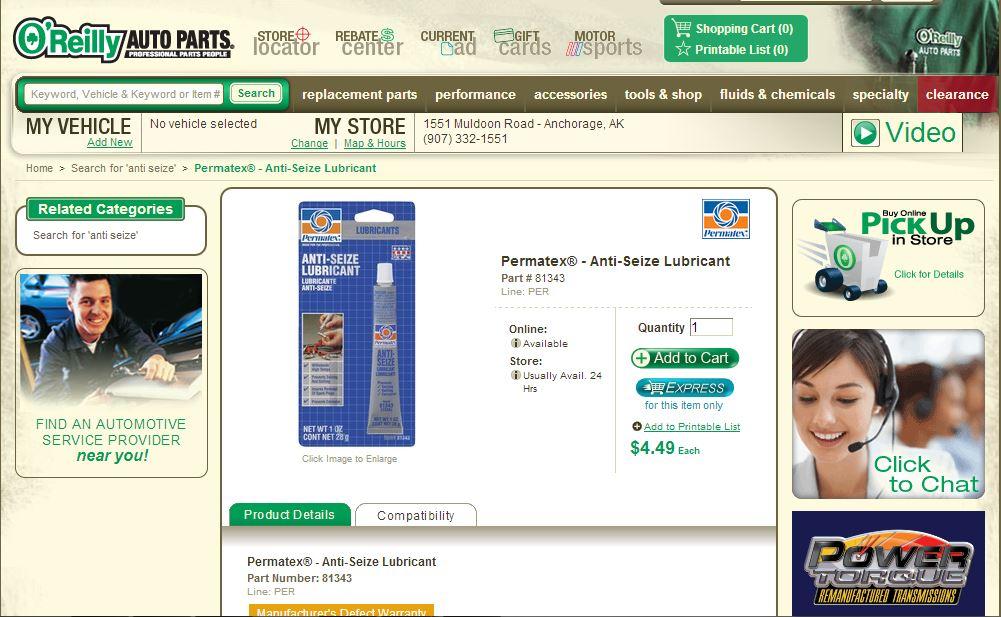This screenshot has height=617, width=1001.
Task: Switch to the Compatibility tab
Action: pyautogui.click(x=416, y=515)
